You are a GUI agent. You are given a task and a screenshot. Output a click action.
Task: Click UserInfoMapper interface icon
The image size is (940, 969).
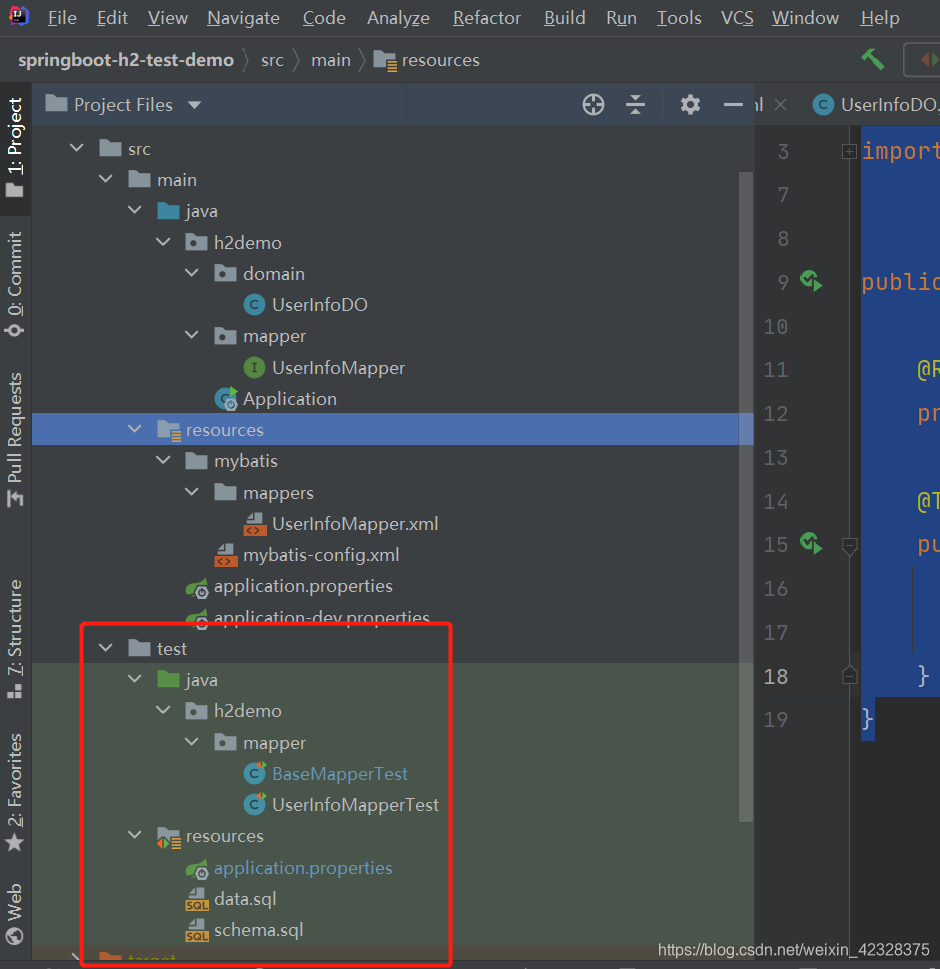(254, 368)
